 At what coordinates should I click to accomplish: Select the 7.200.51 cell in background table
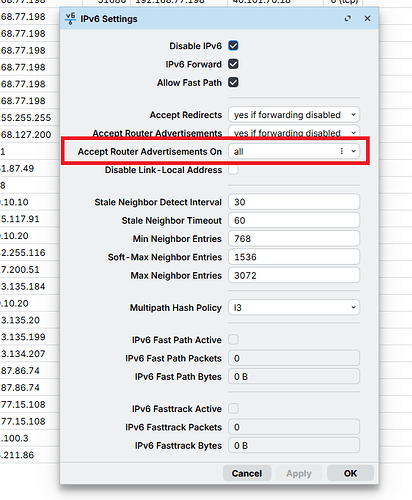click(20, 269)
